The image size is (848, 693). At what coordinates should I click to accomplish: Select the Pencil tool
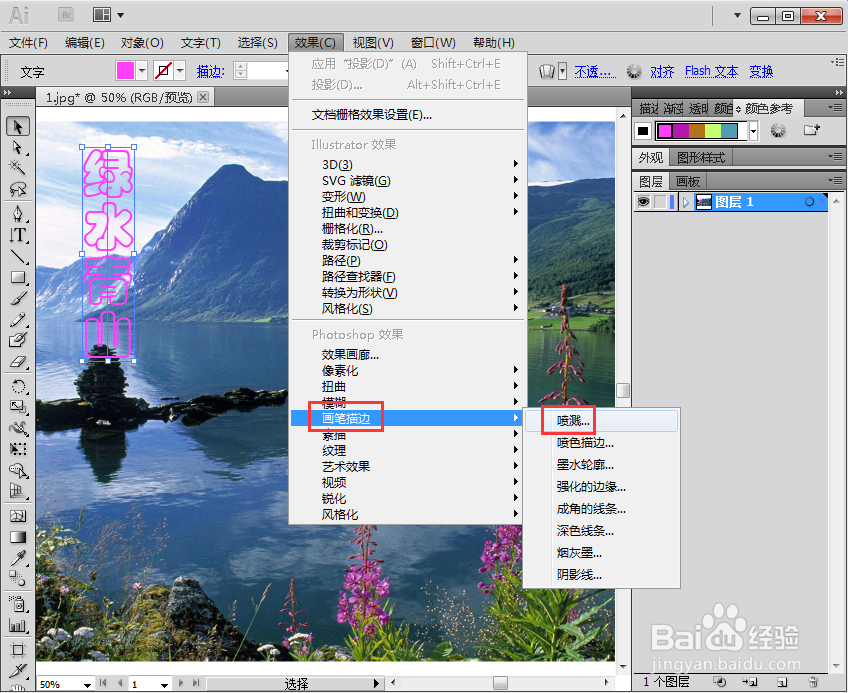(x=18, y=320)
